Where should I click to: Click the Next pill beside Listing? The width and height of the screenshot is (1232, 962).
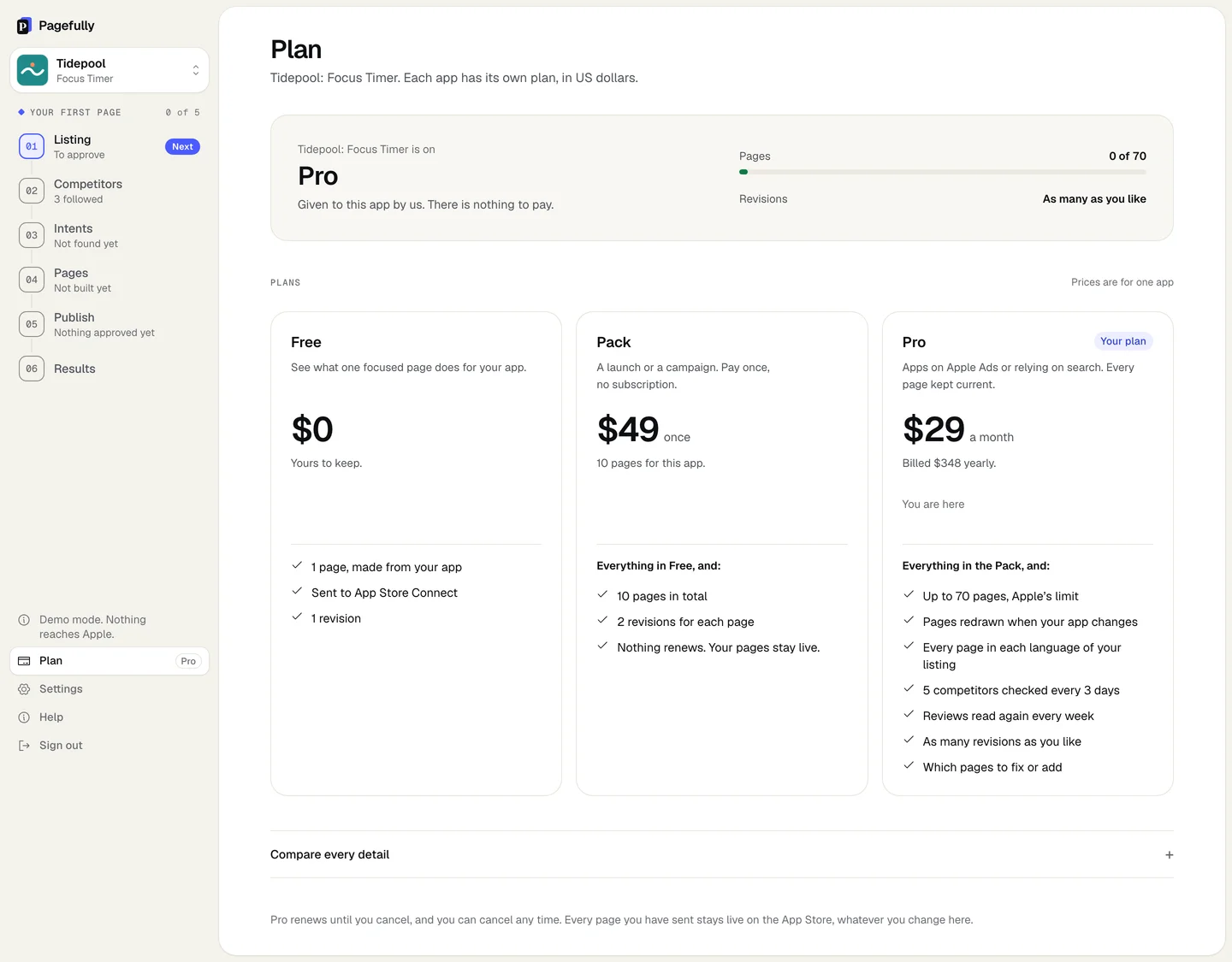182,147
